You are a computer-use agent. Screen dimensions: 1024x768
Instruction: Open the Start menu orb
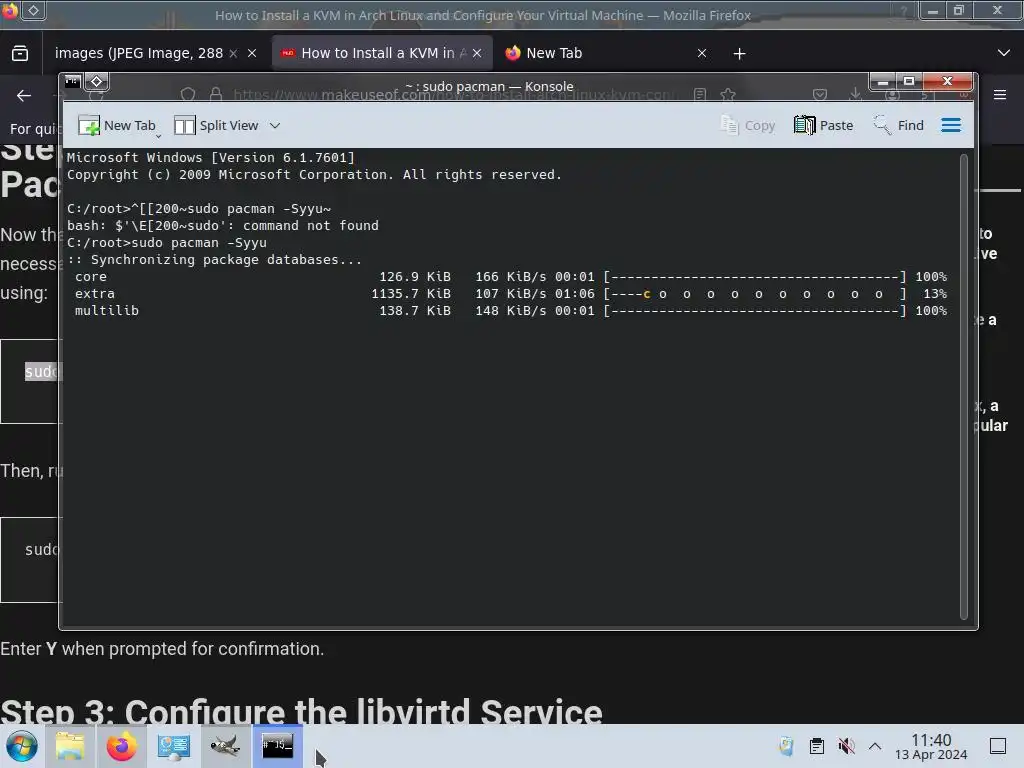pyautogui.click(x=22, y=746)
